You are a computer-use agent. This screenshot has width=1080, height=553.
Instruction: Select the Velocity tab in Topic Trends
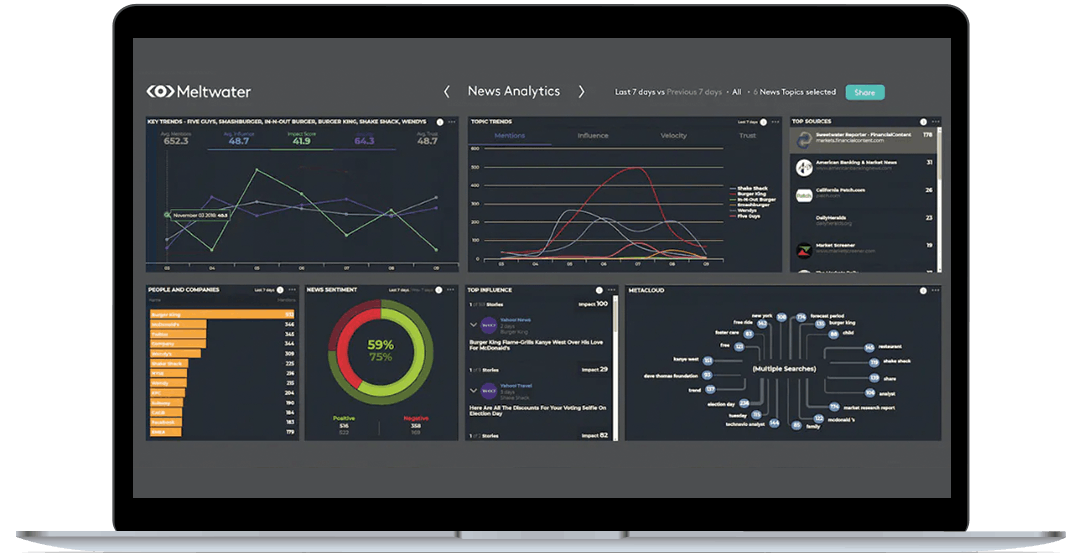click(674, 136)
